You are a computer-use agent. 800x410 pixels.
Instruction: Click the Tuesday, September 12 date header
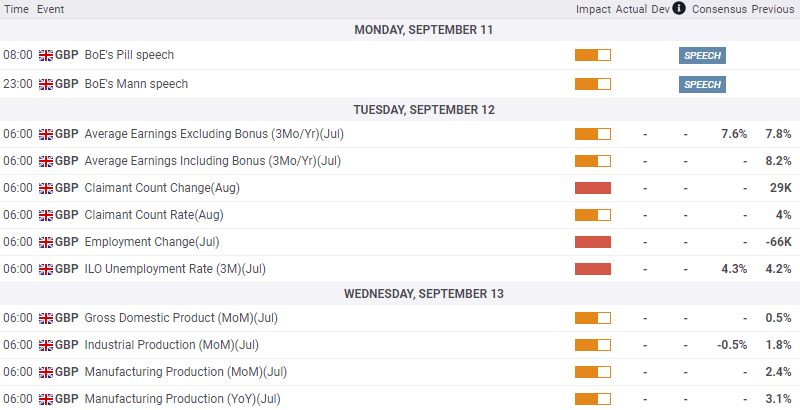[x=424, y=110]
